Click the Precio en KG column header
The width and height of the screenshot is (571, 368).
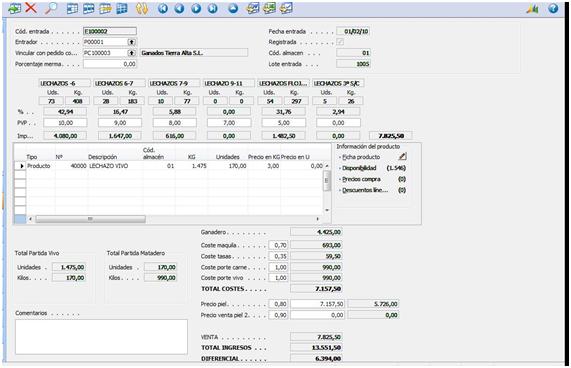(264, 157)
